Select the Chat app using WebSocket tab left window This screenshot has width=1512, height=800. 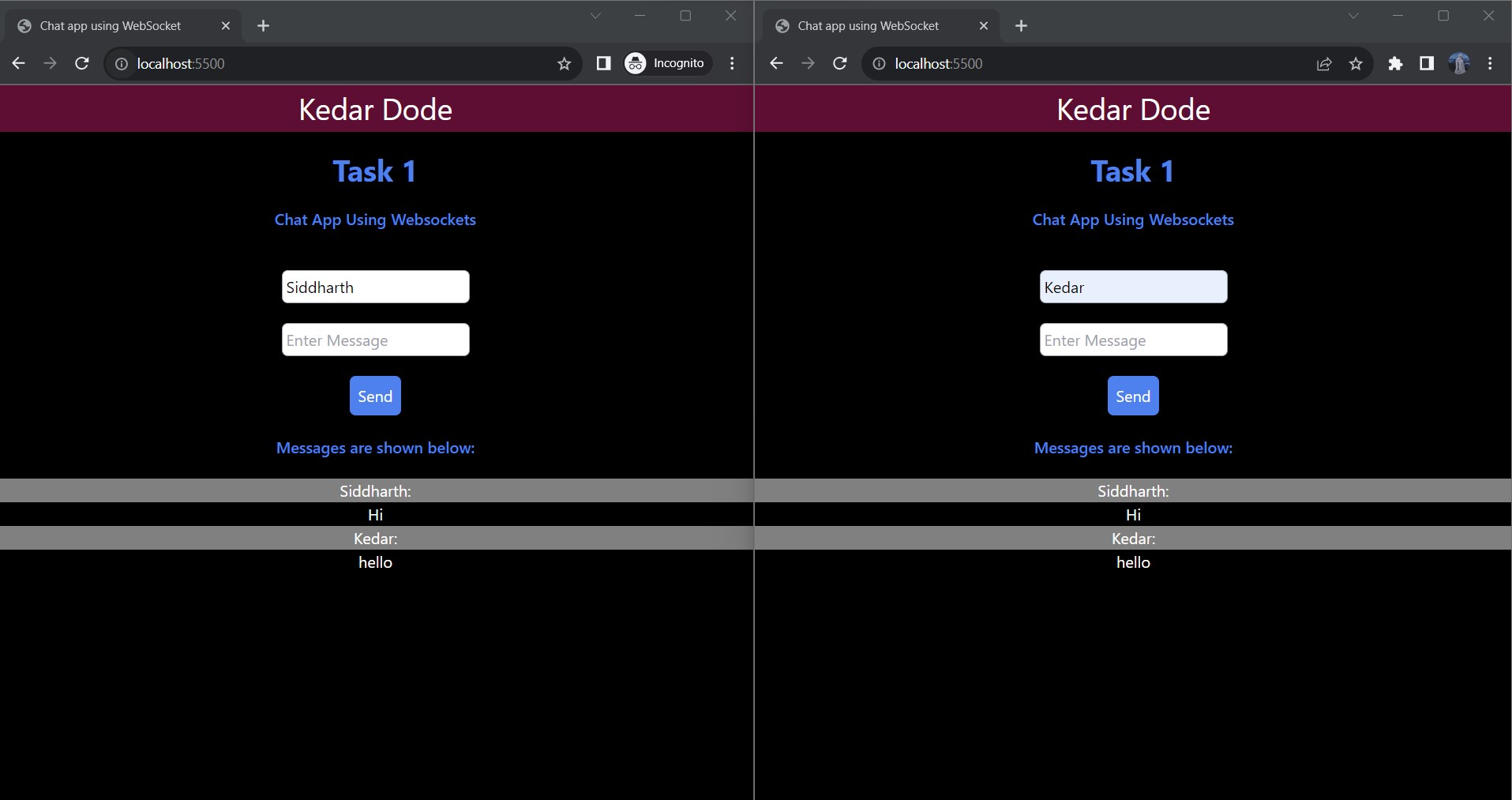111,25
